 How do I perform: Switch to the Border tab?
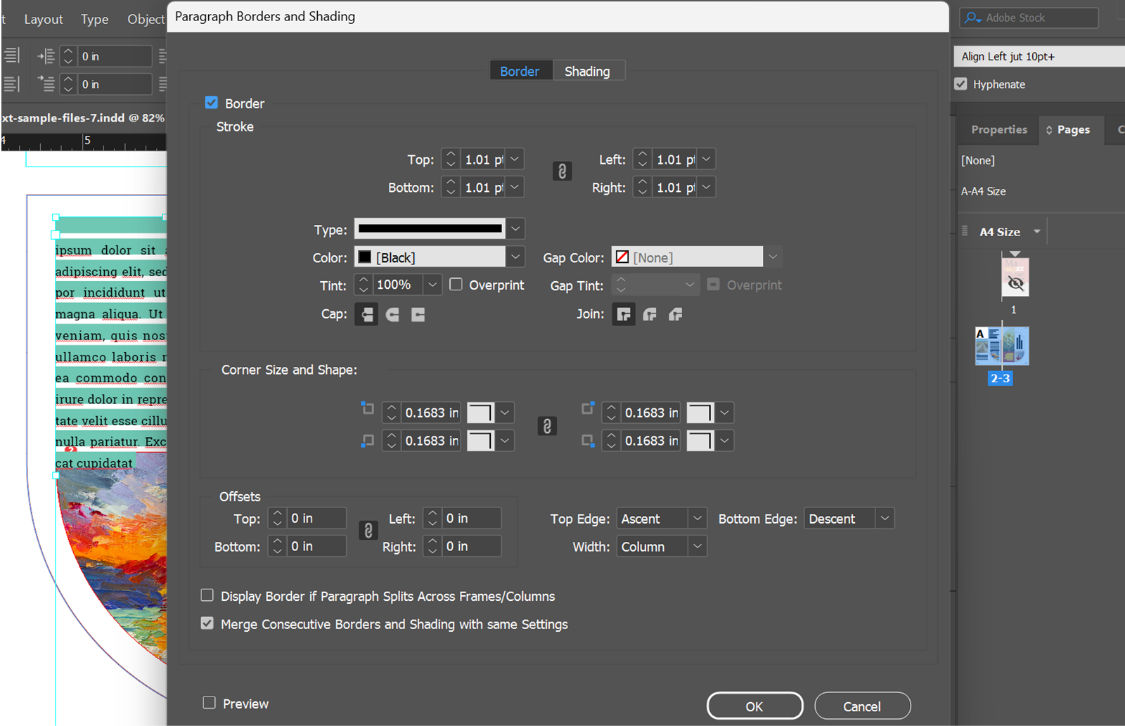(x=519, y=71)
